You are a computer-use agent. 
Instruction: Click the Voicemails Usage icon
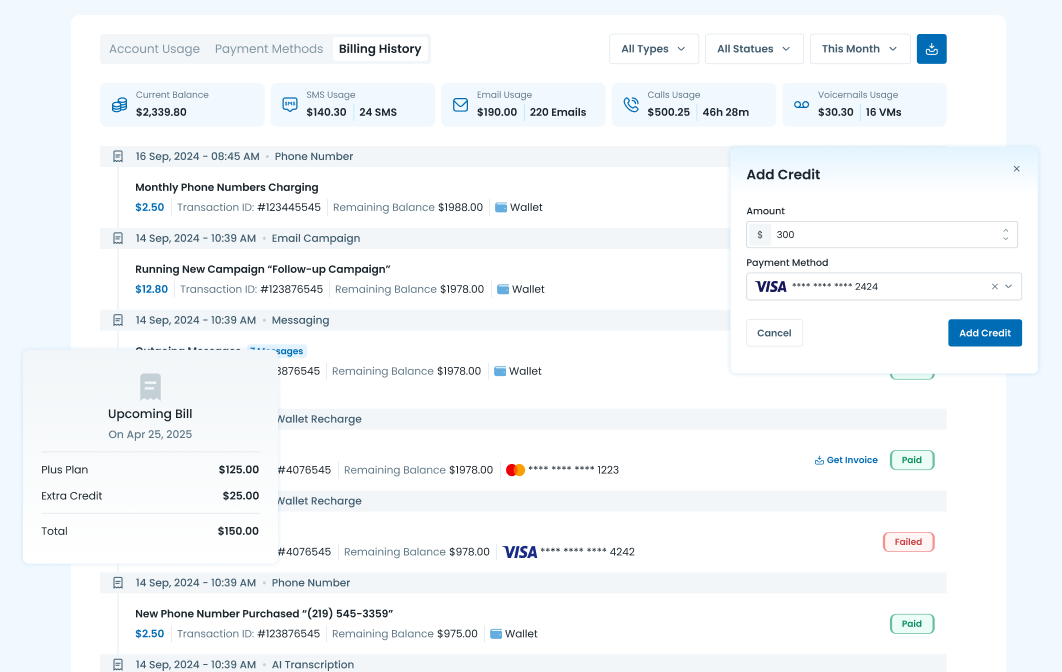(801, 104)
